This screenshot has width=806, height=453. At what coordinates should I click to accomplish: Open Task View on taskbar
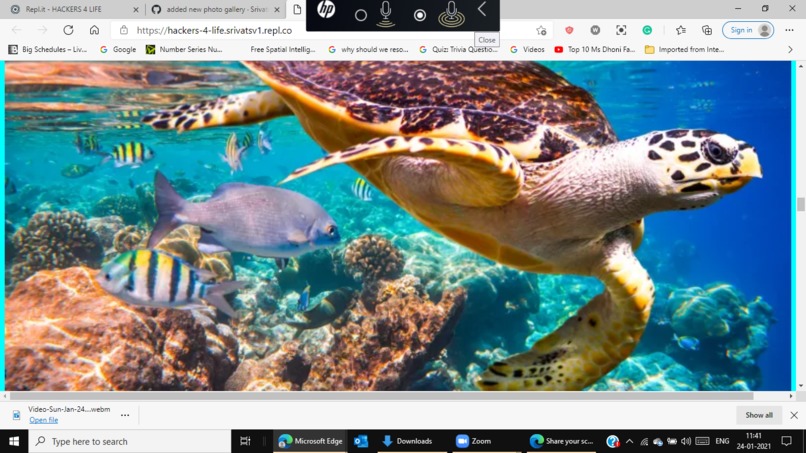[x=246, y=441]
